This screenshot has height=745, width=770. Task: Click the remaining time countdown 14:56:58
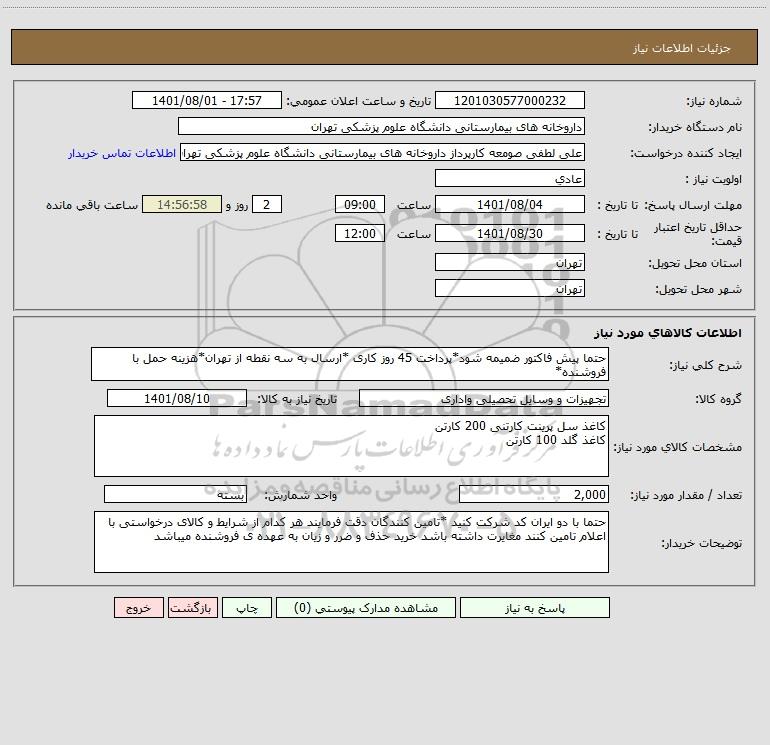pos(182,204)
